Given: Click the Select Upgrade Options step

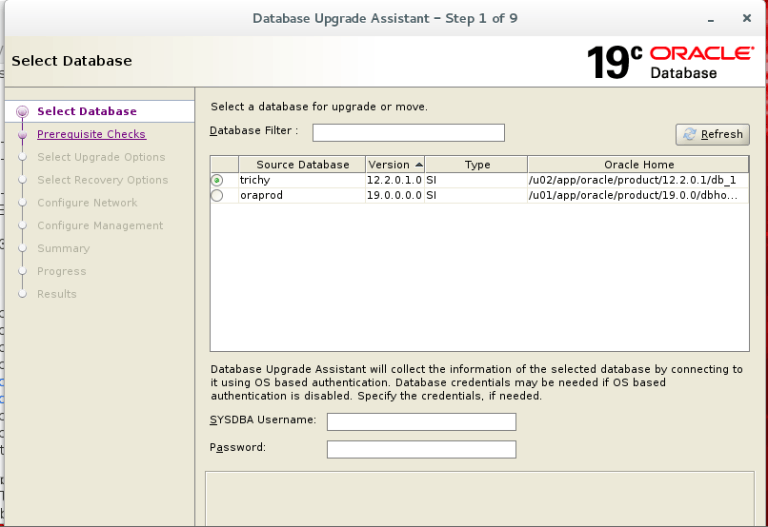Looking at the screenshot, I should (x=101, y=157).
